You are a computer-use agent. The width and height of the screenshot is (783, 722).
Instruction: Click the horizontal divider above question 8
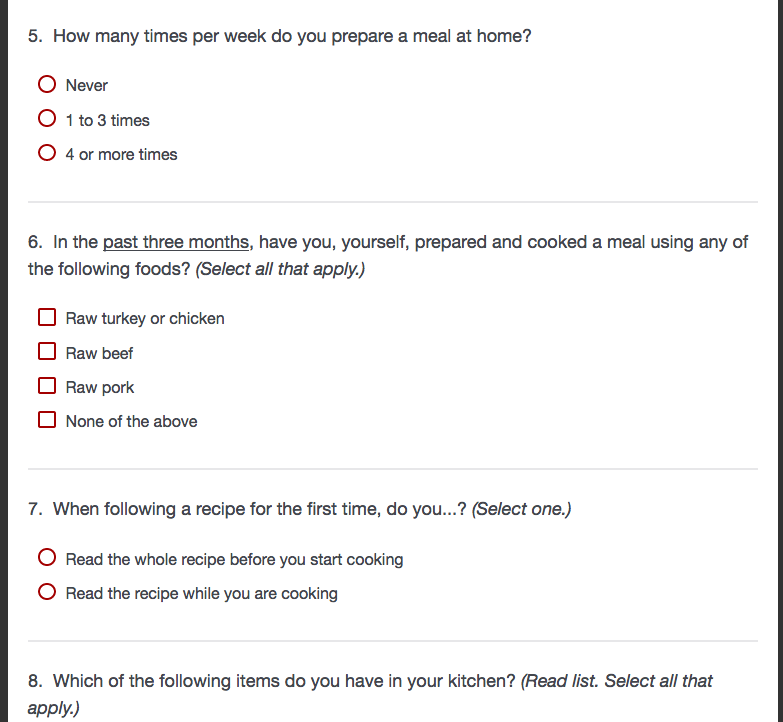tap(393, 641)
